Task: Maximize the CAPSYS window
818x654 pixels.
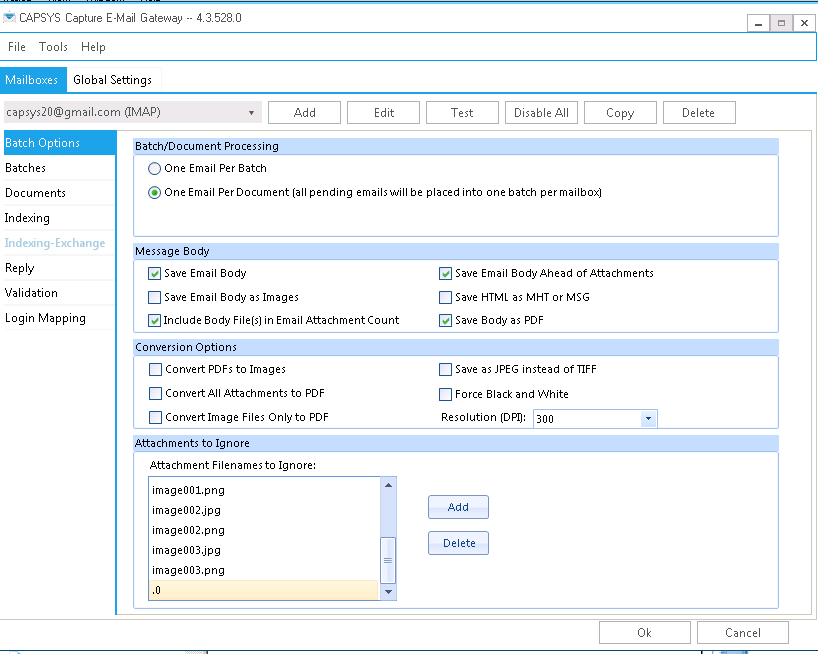Action: pos(781,23)
